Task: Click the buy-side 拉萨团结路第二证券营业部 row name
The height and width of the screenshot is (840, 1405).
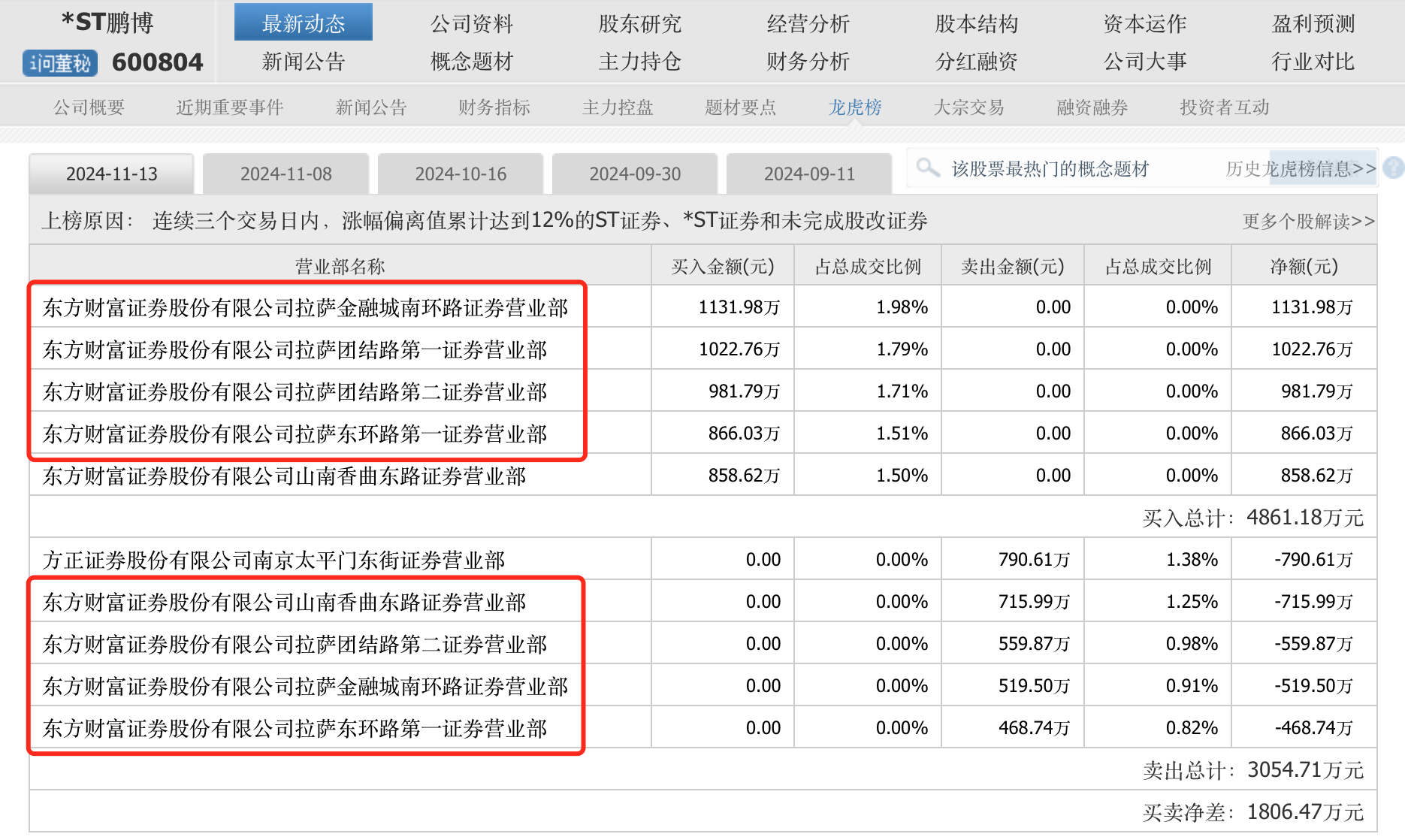Action: coord(295,391)
